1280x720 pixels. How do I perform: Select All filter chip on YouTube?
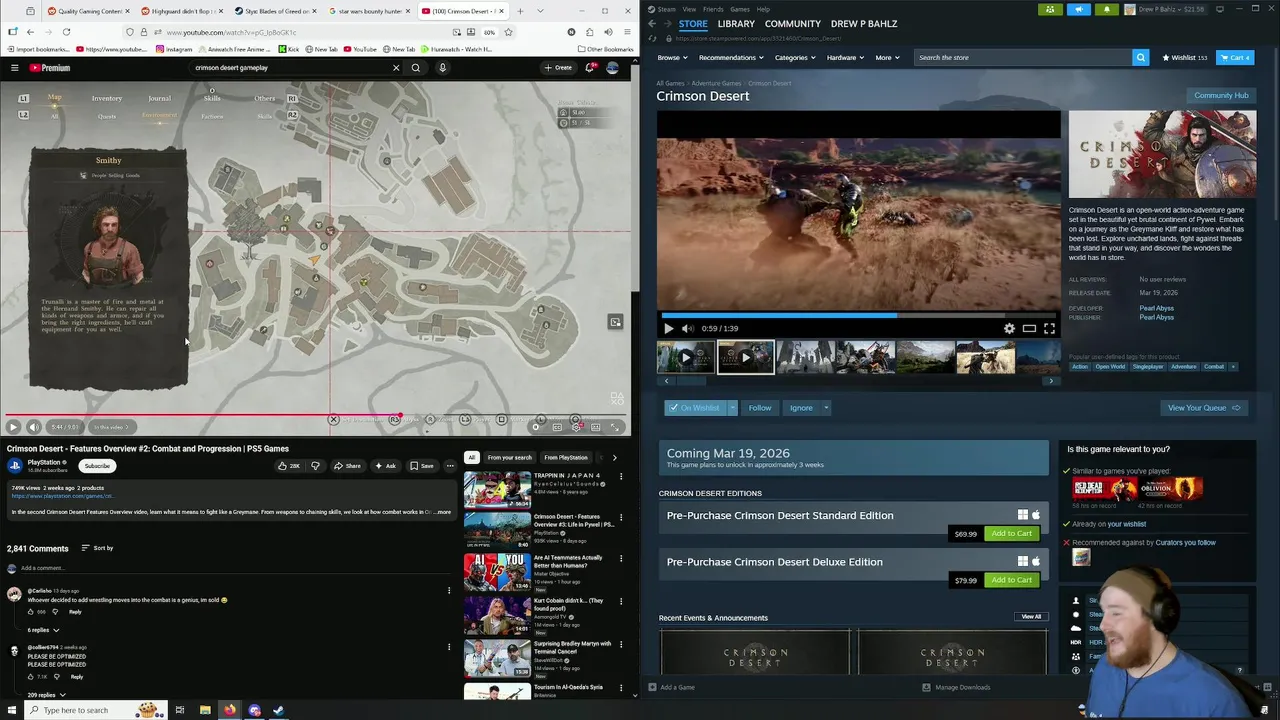[471, 458]
